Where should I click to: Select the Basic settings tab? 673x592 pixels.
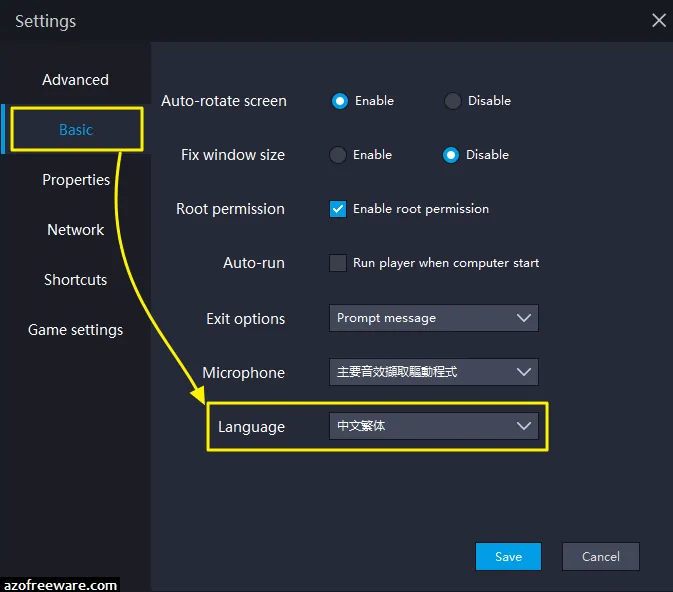76,129
